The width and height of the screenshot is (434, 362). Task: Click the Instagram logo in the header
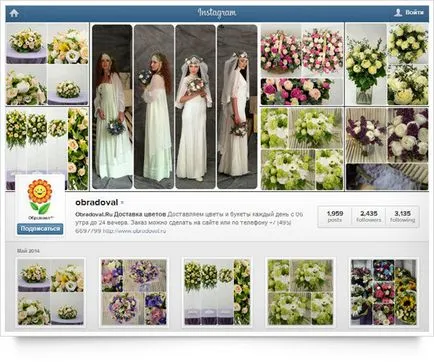pos(217,13)
